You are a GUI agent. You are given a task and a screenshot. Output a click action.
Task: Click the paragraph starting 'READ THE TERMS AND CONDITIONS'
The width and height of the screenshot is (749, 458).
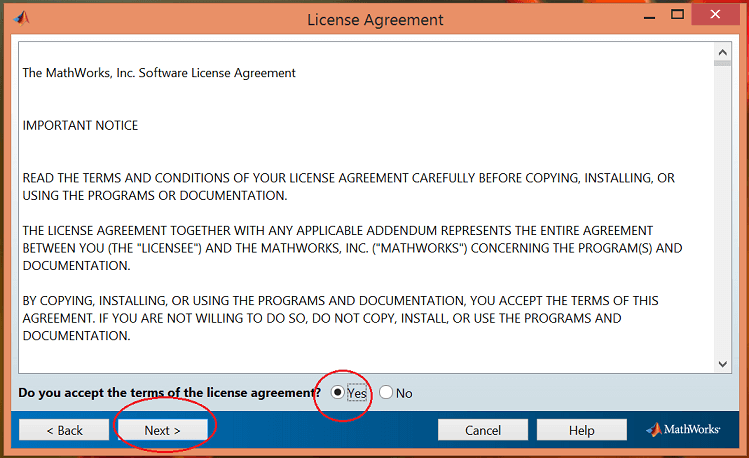point(349,187)
